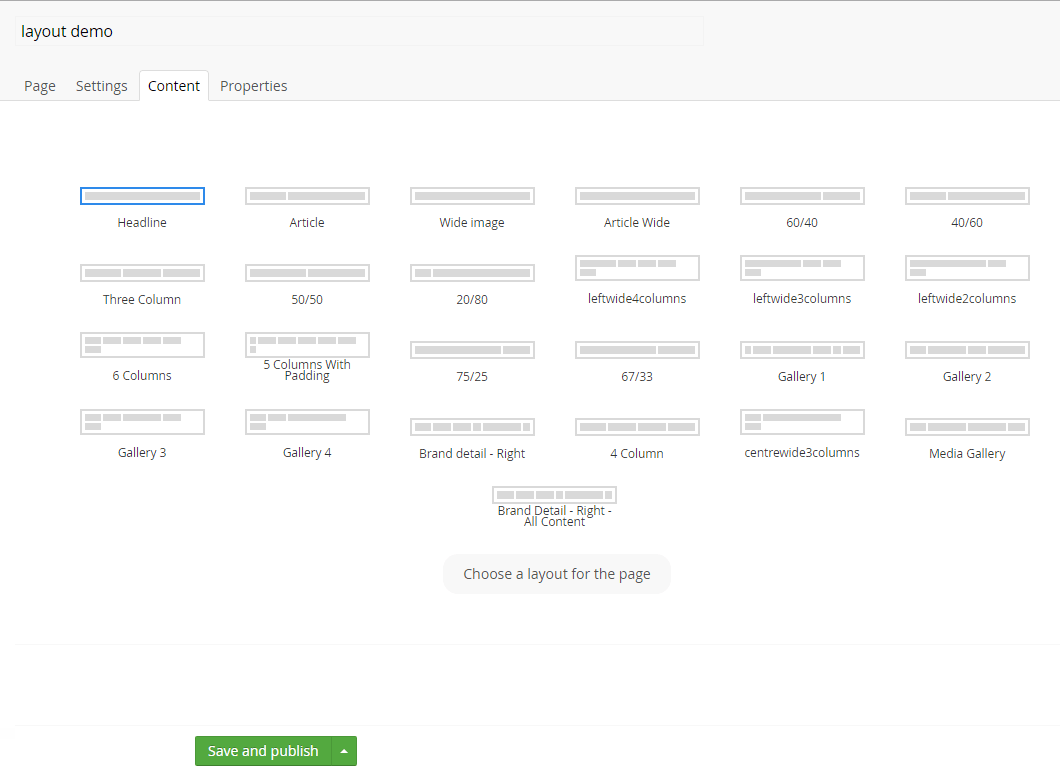Image resolution: width=1060 pixels, height=776 pixels.
Task: Choose the 40/60 layout icon
Action: (x=967, y=196)
